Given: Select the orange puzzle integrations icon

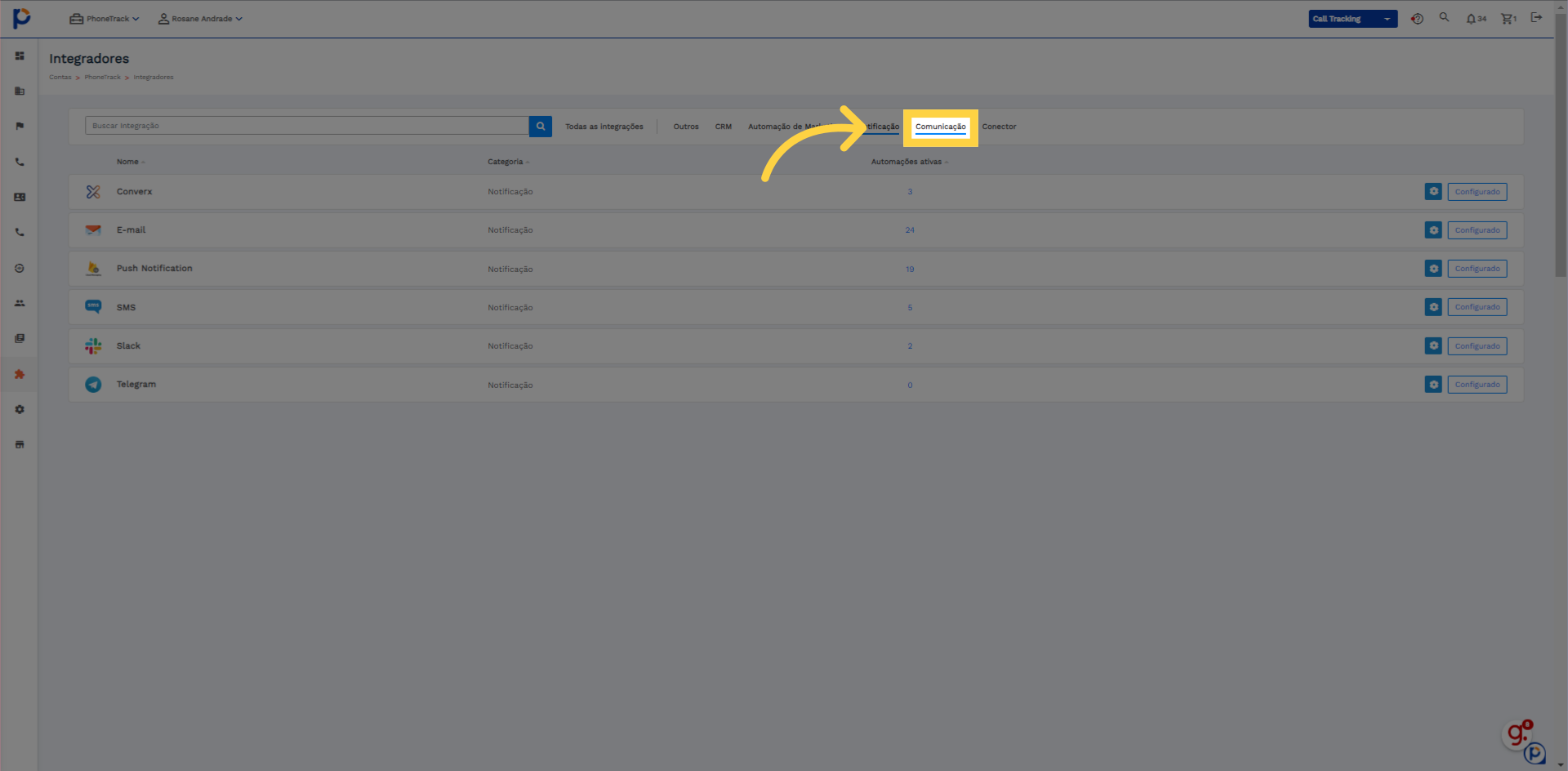Looking at the screenshot, I should (20, 374).
